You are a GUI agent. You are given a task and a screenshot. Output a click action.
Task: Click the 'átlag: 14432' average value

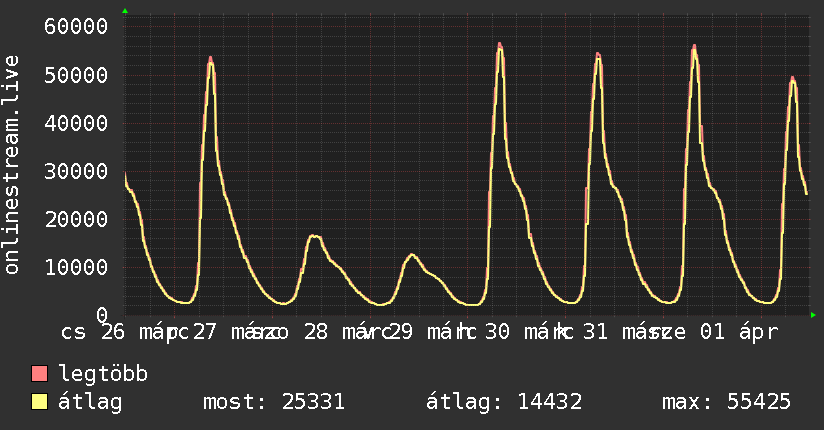click(x=504, y=402)
